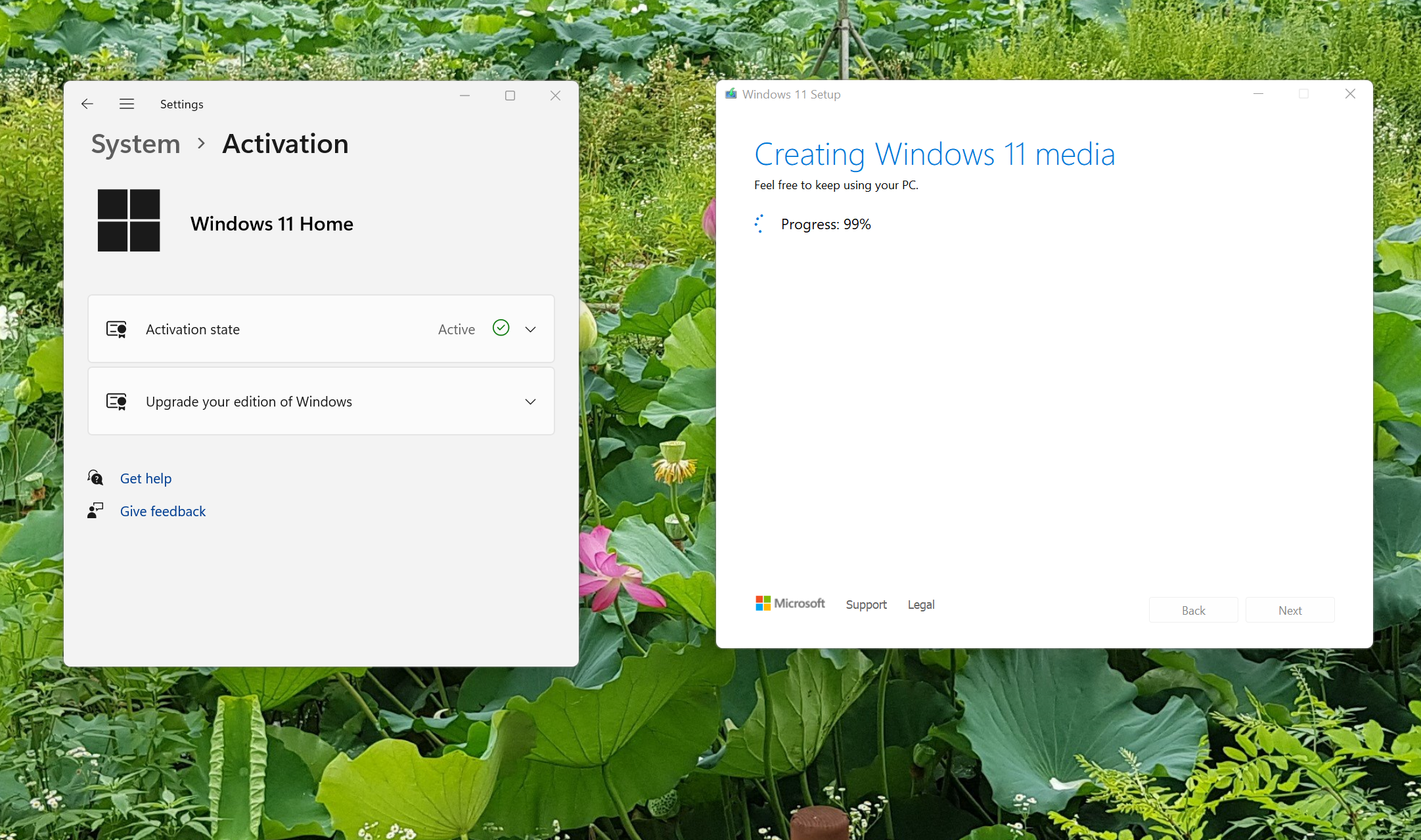1421x840 pixels.
Task: Expand the Activation state chevron
Action: (531, 329)
